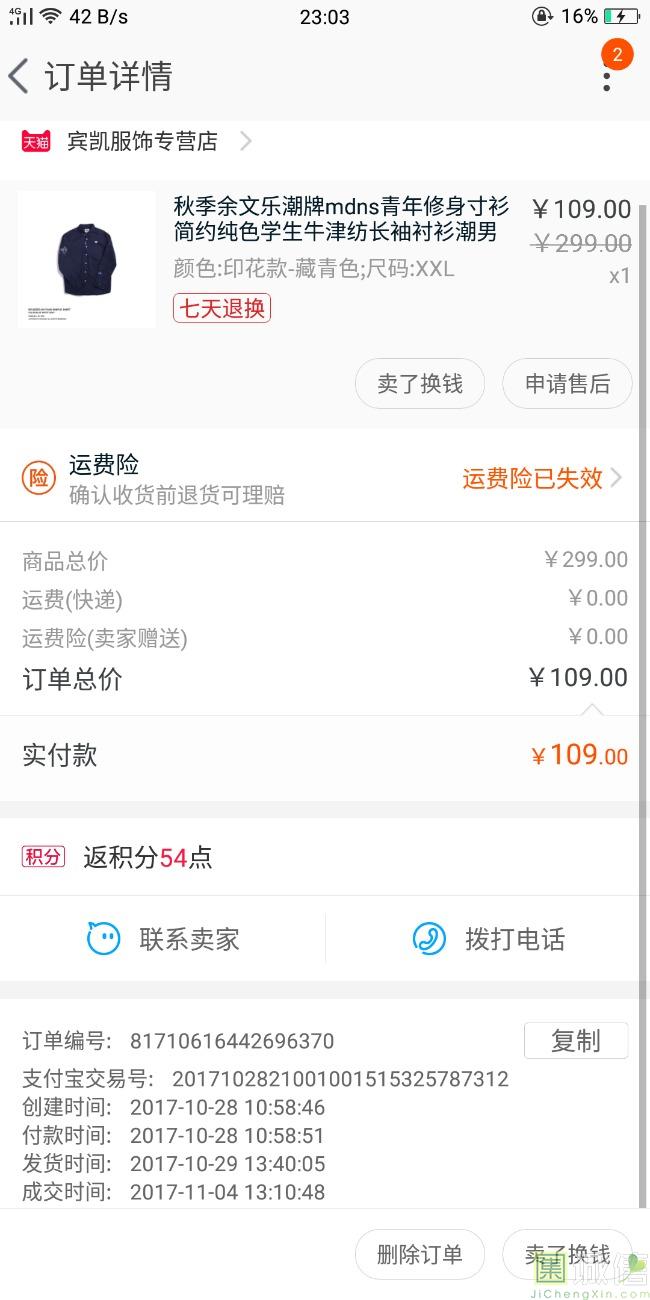Open the three-dot more options menu
650x1300 pixels.
(606, 79)
